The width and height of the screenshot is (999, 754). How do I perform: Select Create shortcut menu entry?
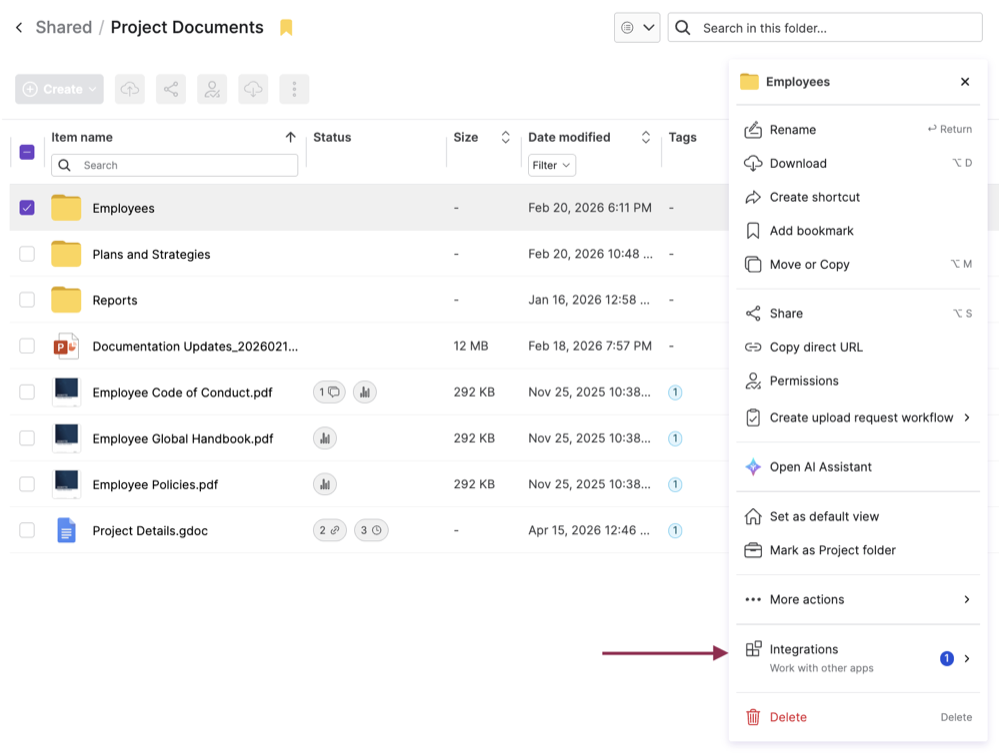[858, 197]
